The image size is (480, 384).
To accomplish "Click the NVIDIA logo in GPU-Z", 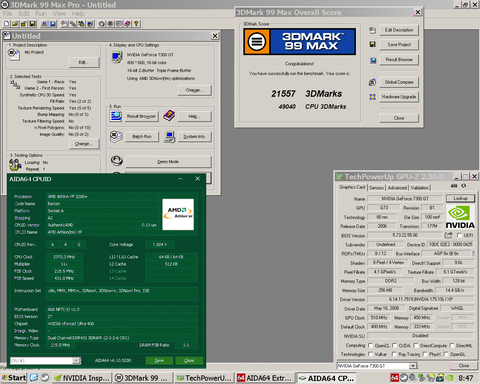I will (x=460, y=217).
